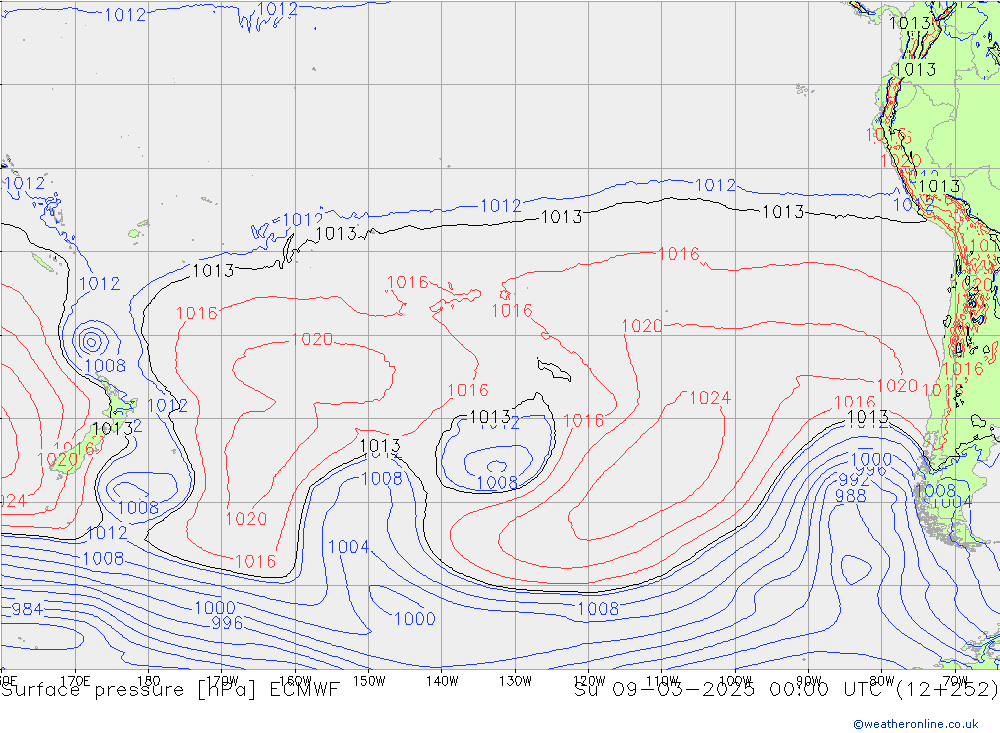Click the date "Su 09-03-2025 00:00 UTC" caption
This screenshot has height=733, width=1000.
click(732, 690)
